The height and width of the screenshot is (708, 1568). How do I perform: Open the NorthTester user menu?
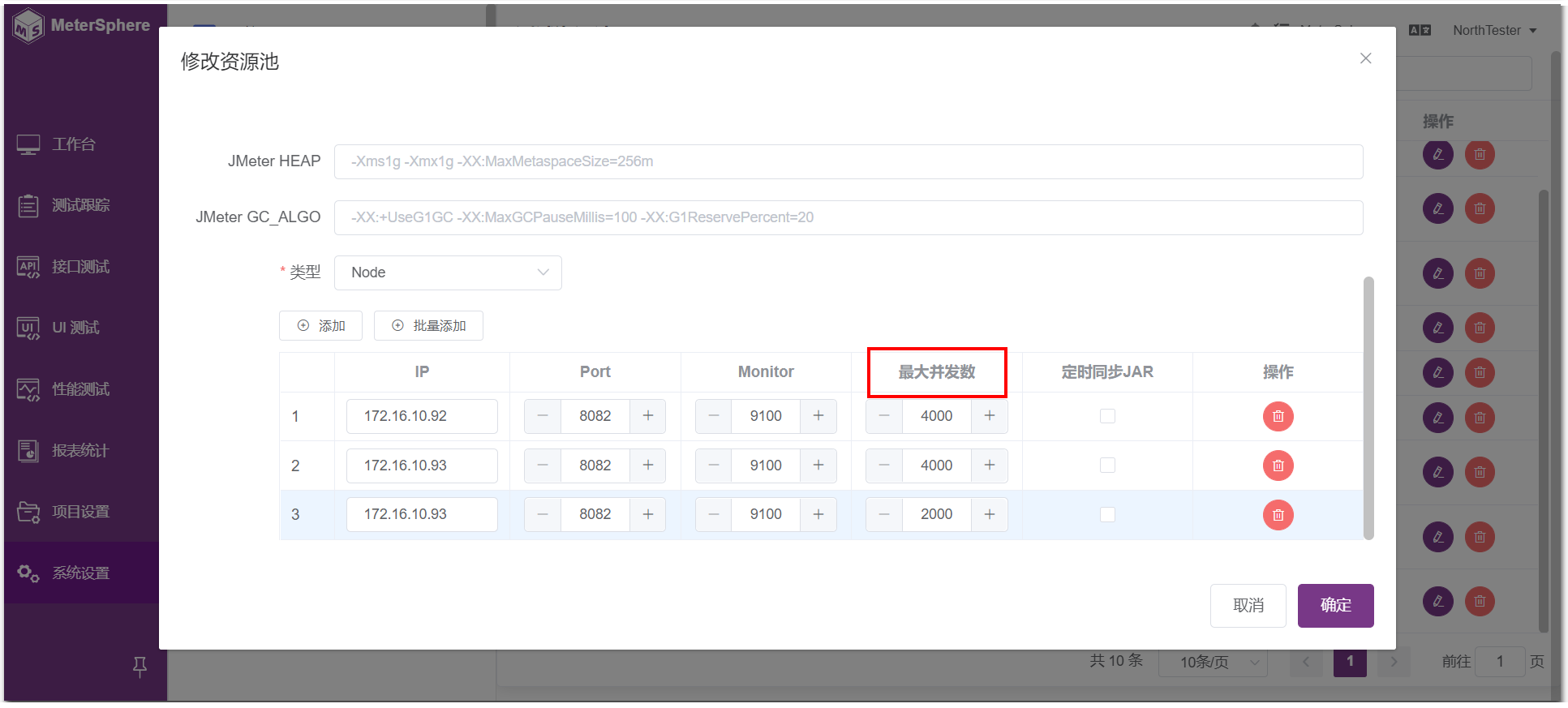(x=1494, y=30)
